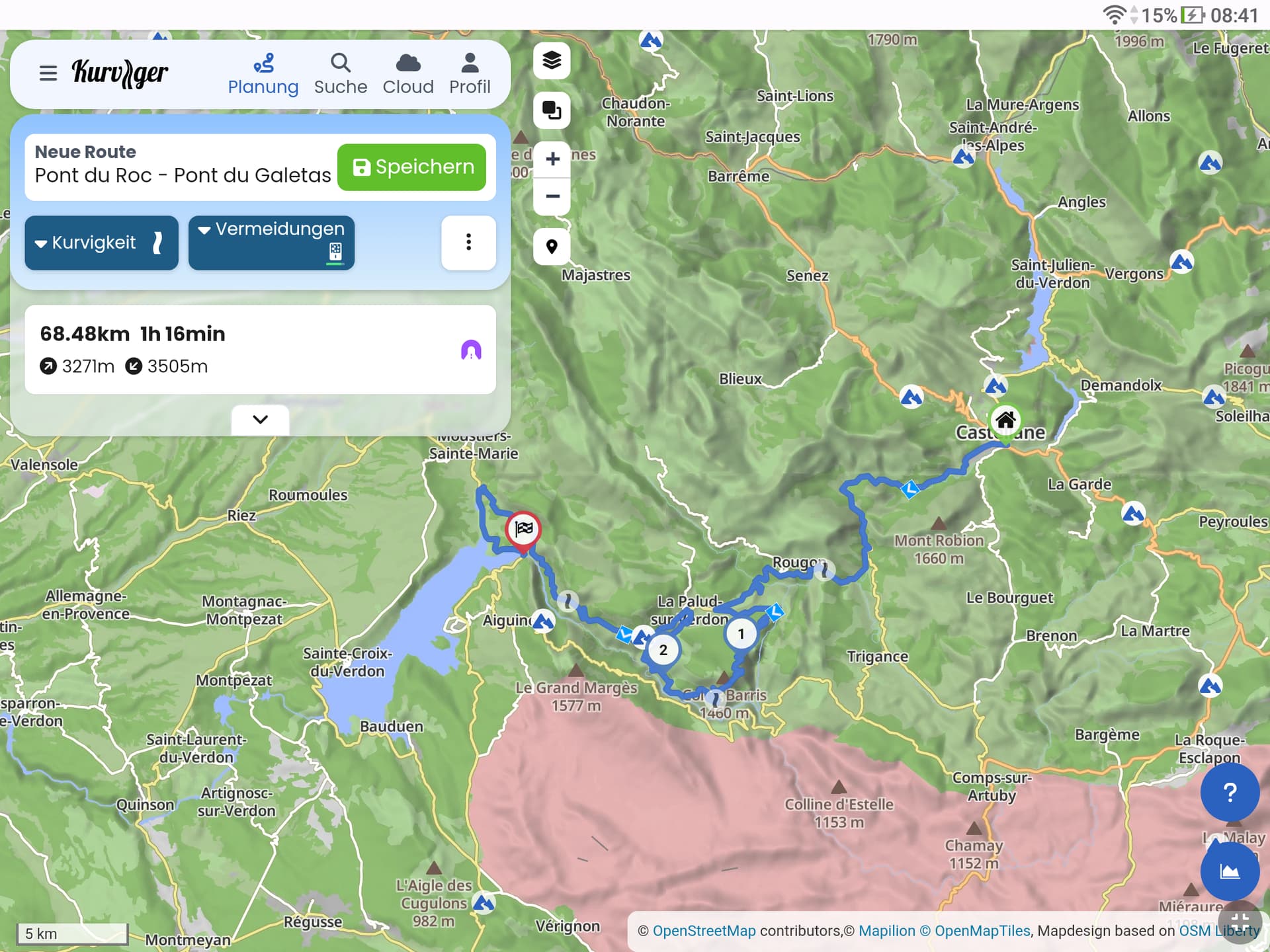Screen dimensions: 1270x952
Task: Click the overlay layers icon
Action: pyautogui.click(x=552, y=110)
